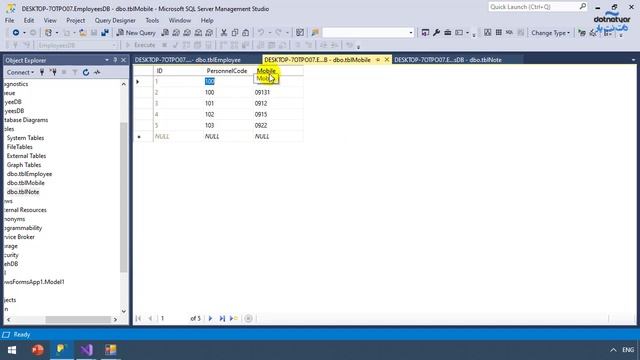
Task: Switch to the dbo.tblNote tab
Action: pos(457,60)
